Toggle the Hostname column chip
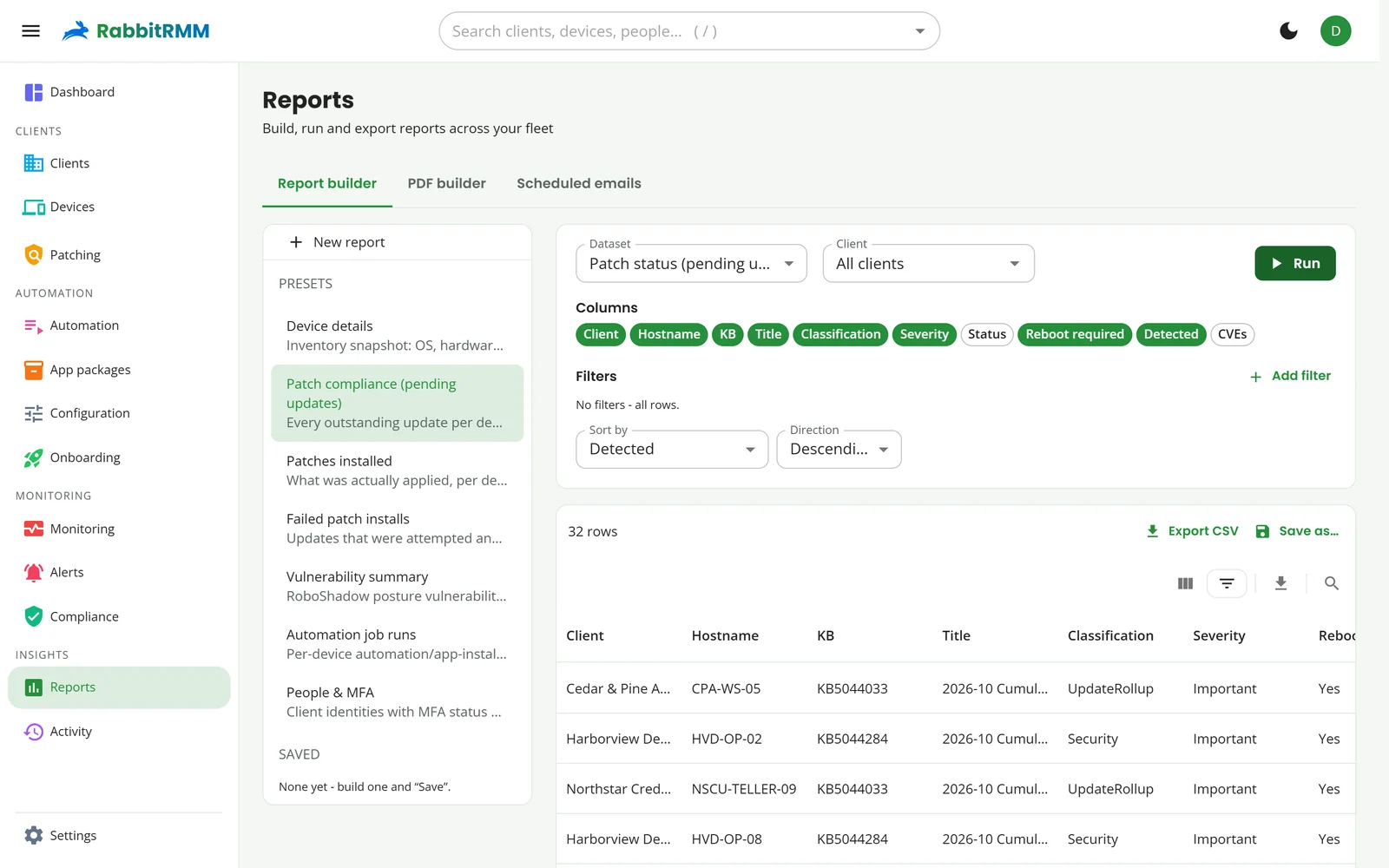The image size is (1389, 868). (x=668, y=334)
